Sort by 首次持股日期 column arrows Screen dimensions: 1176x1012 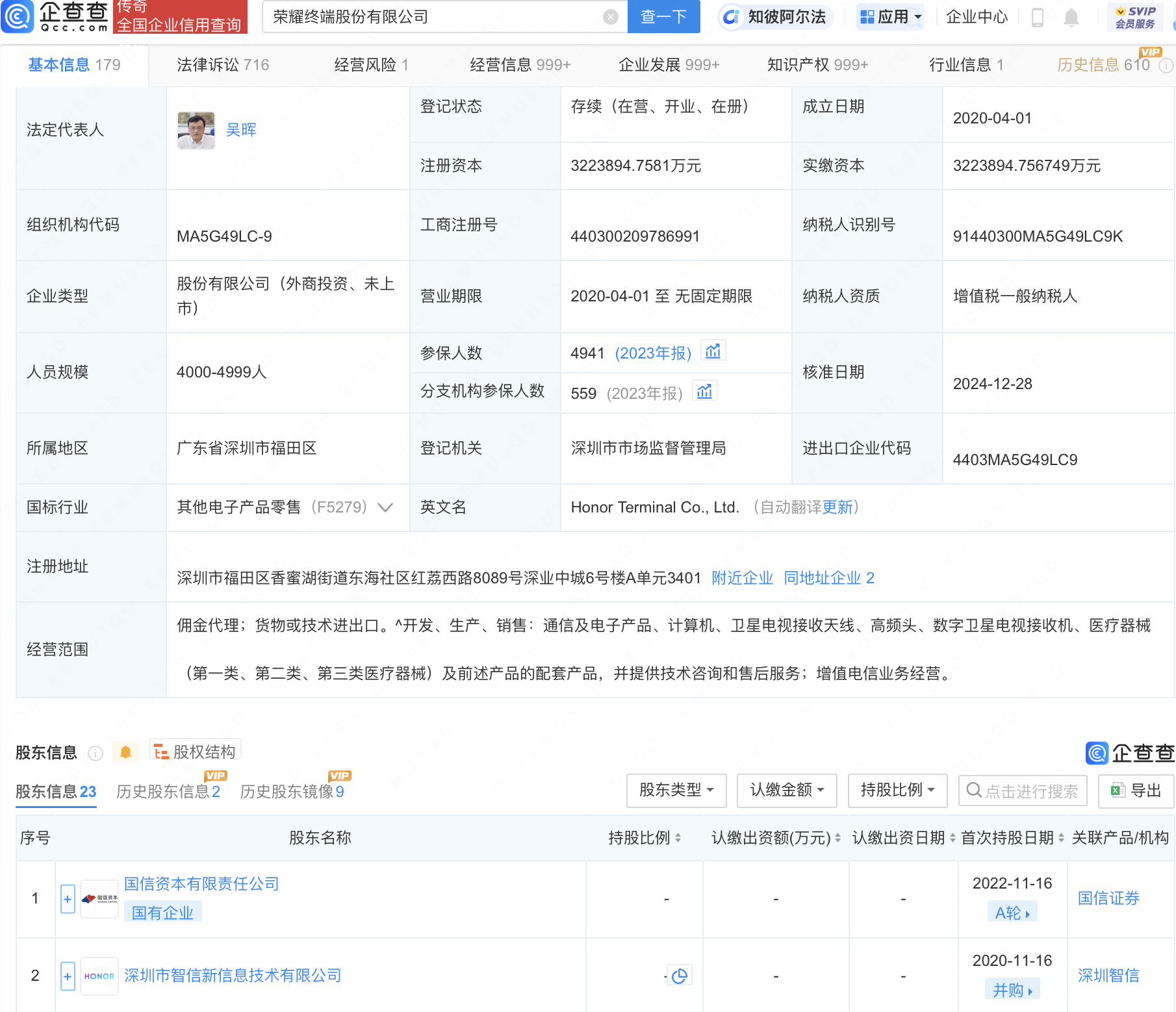1062,838
